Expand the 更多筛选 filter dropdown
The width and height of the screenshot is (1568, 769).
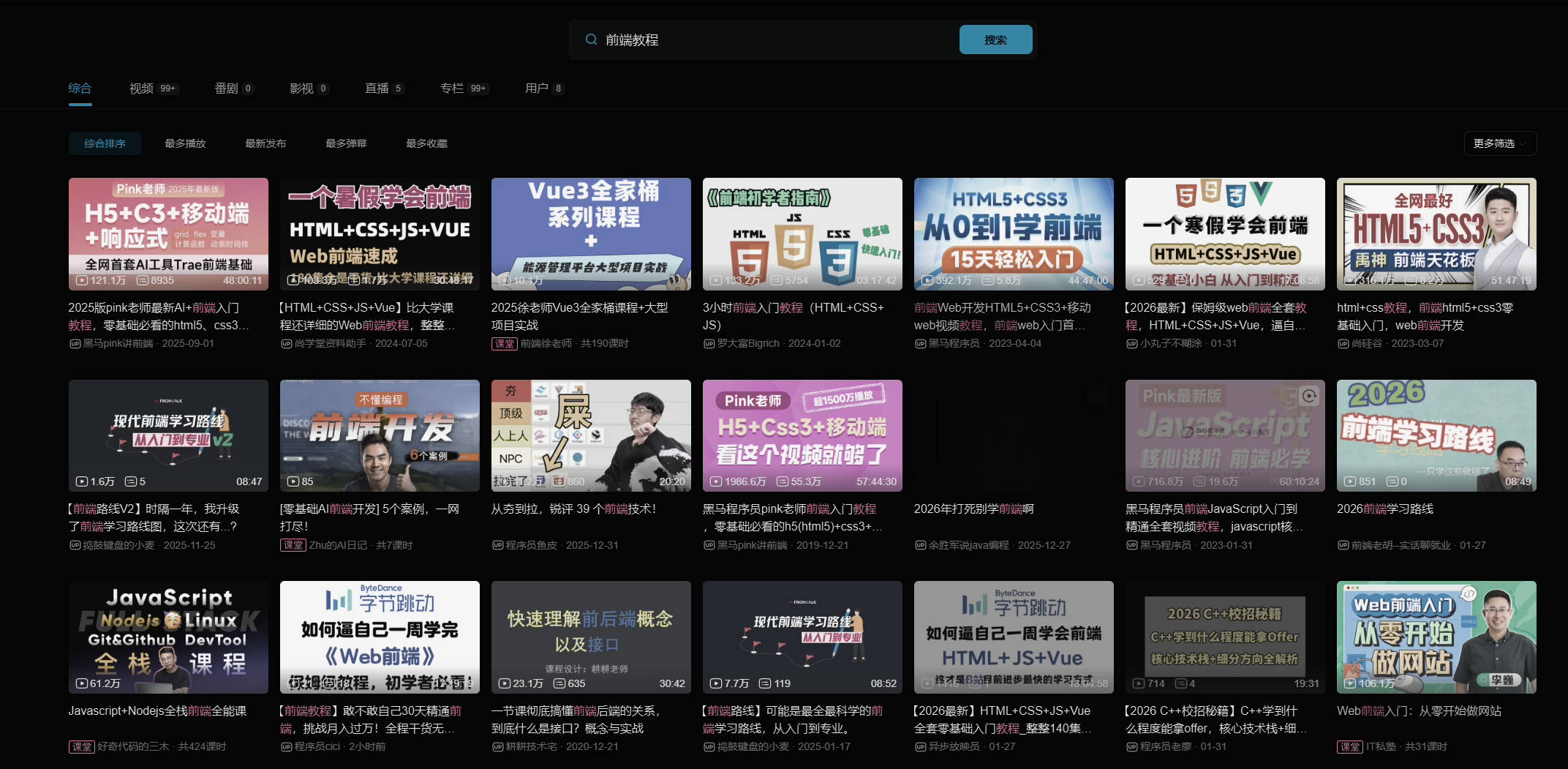point(1499,143)
